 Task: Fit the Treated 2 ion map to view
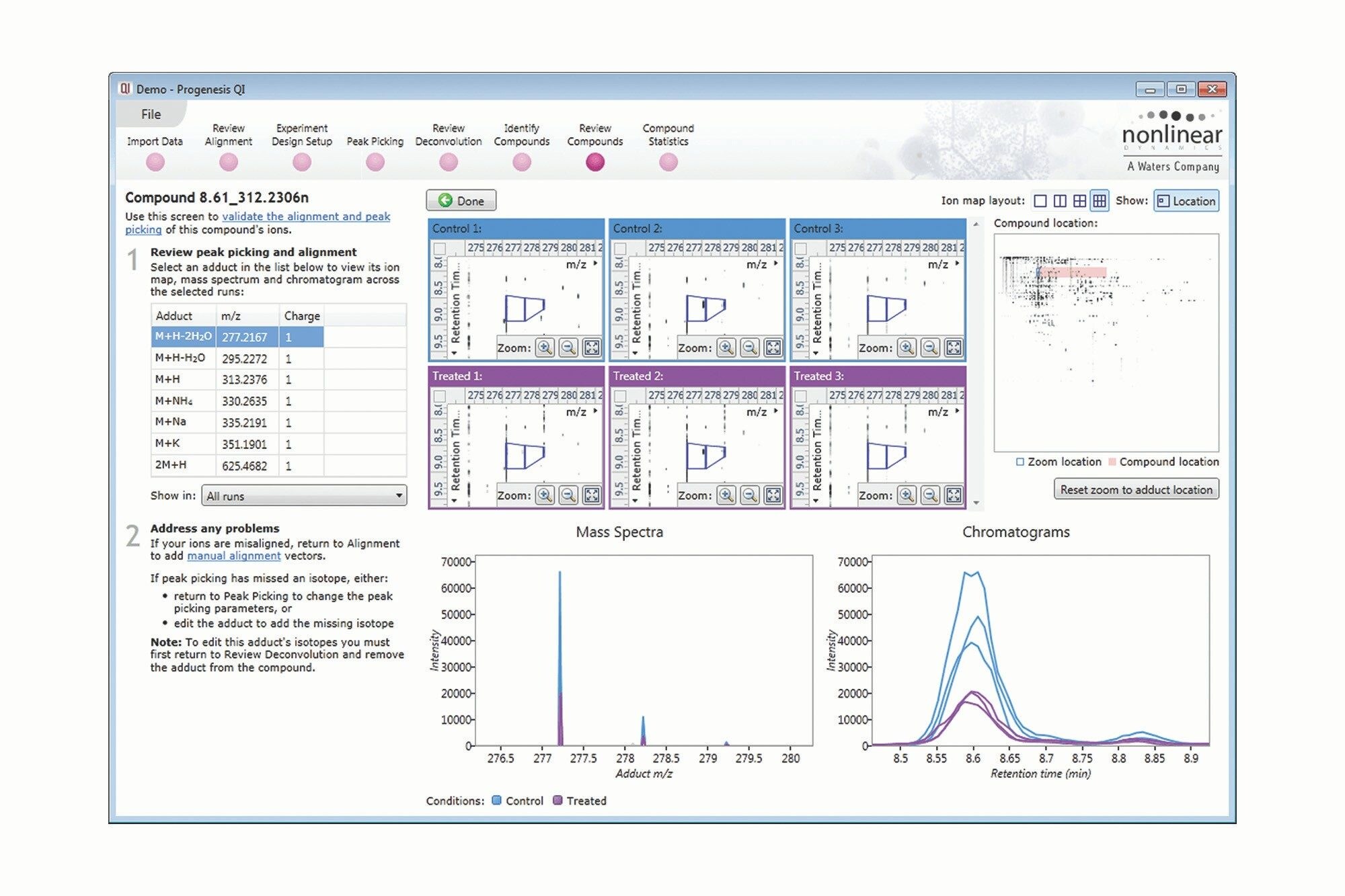(773, 495)
